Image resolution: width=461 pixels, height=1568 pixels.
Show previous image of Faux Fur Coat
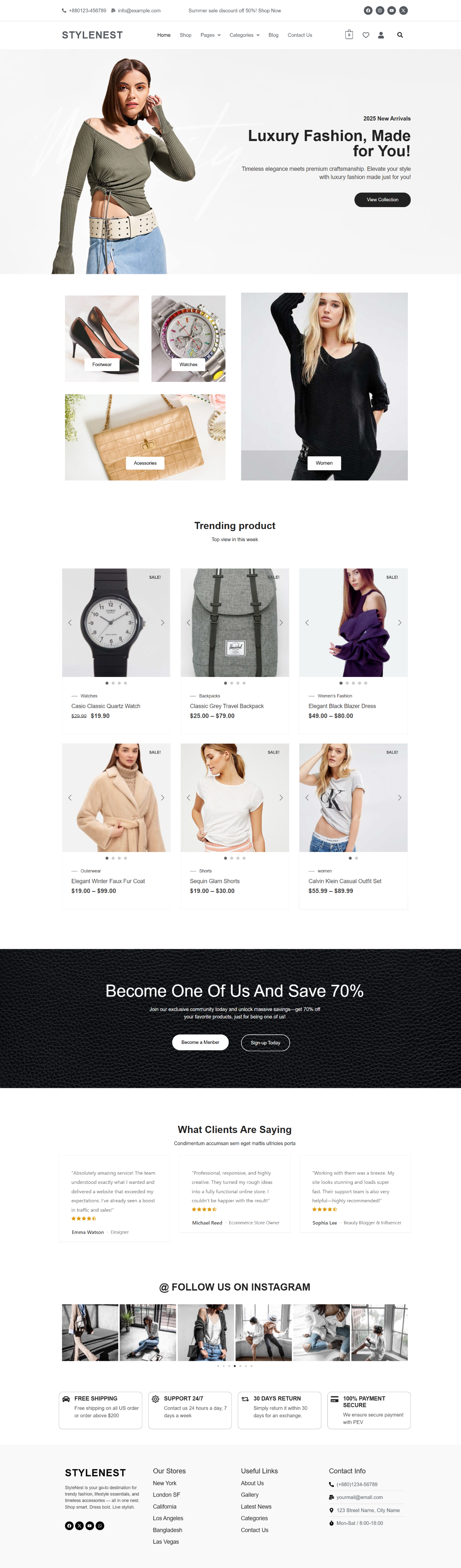(x=70, y=797)
